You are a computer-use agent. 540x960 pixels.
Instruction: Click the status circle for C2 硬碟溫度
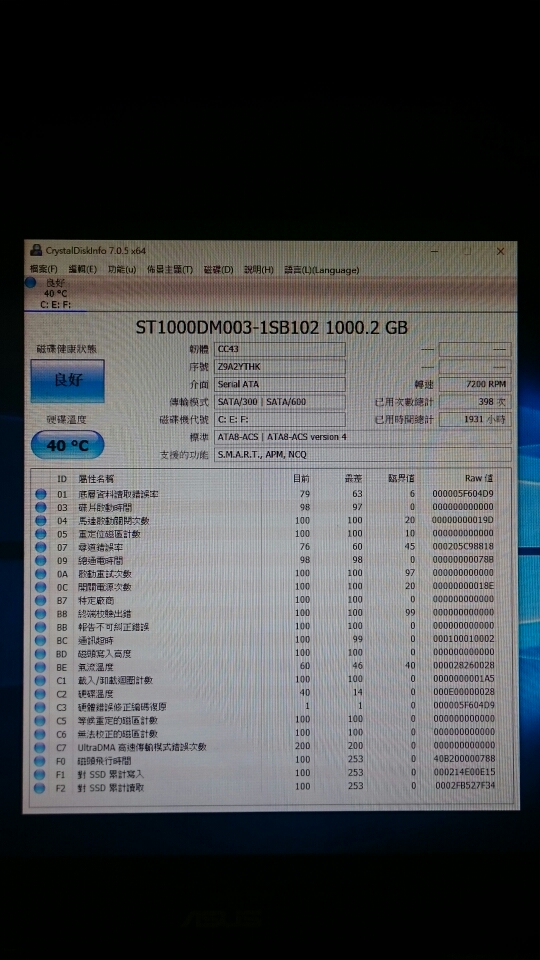[41, 694]
